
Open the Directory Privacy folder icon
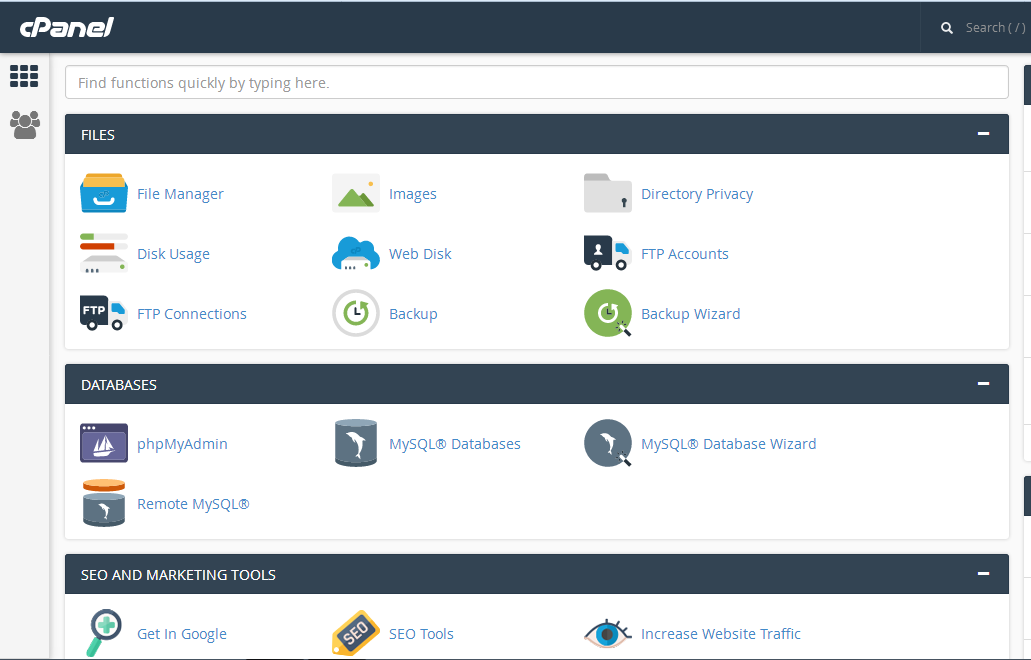[608, 194]
